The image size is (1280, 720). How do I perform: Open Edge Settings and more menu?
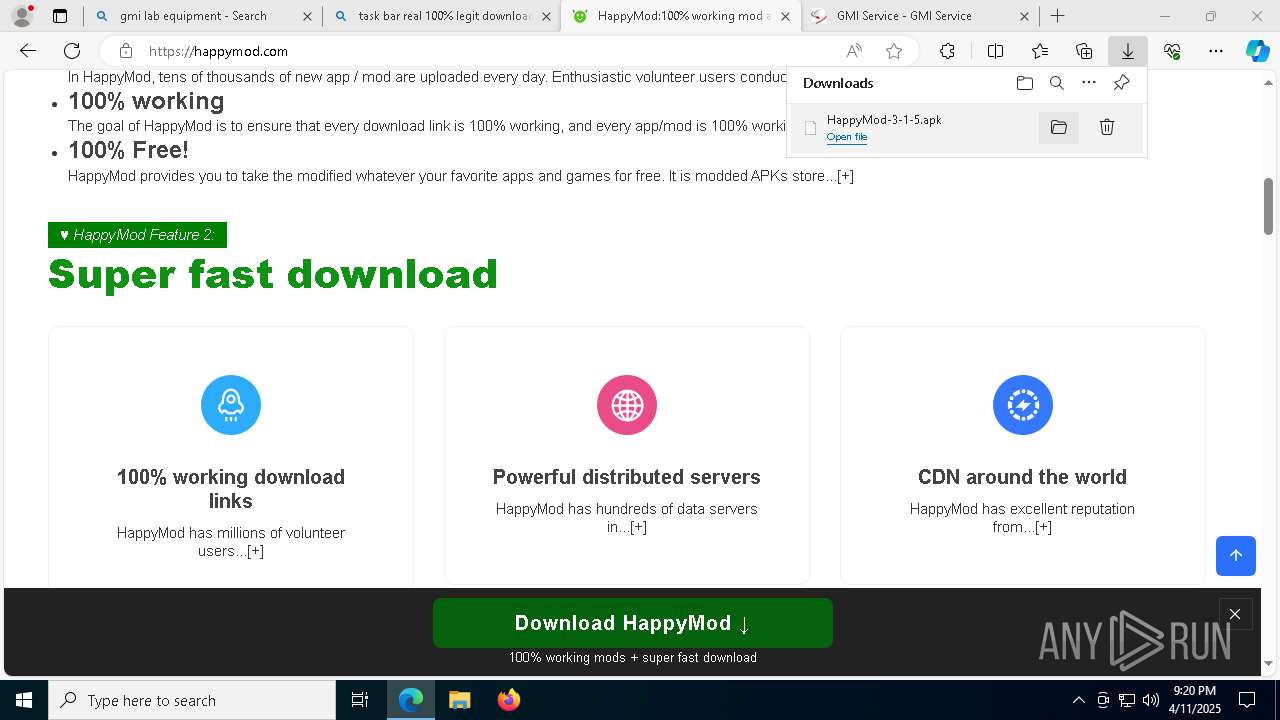coord(1216,51)
